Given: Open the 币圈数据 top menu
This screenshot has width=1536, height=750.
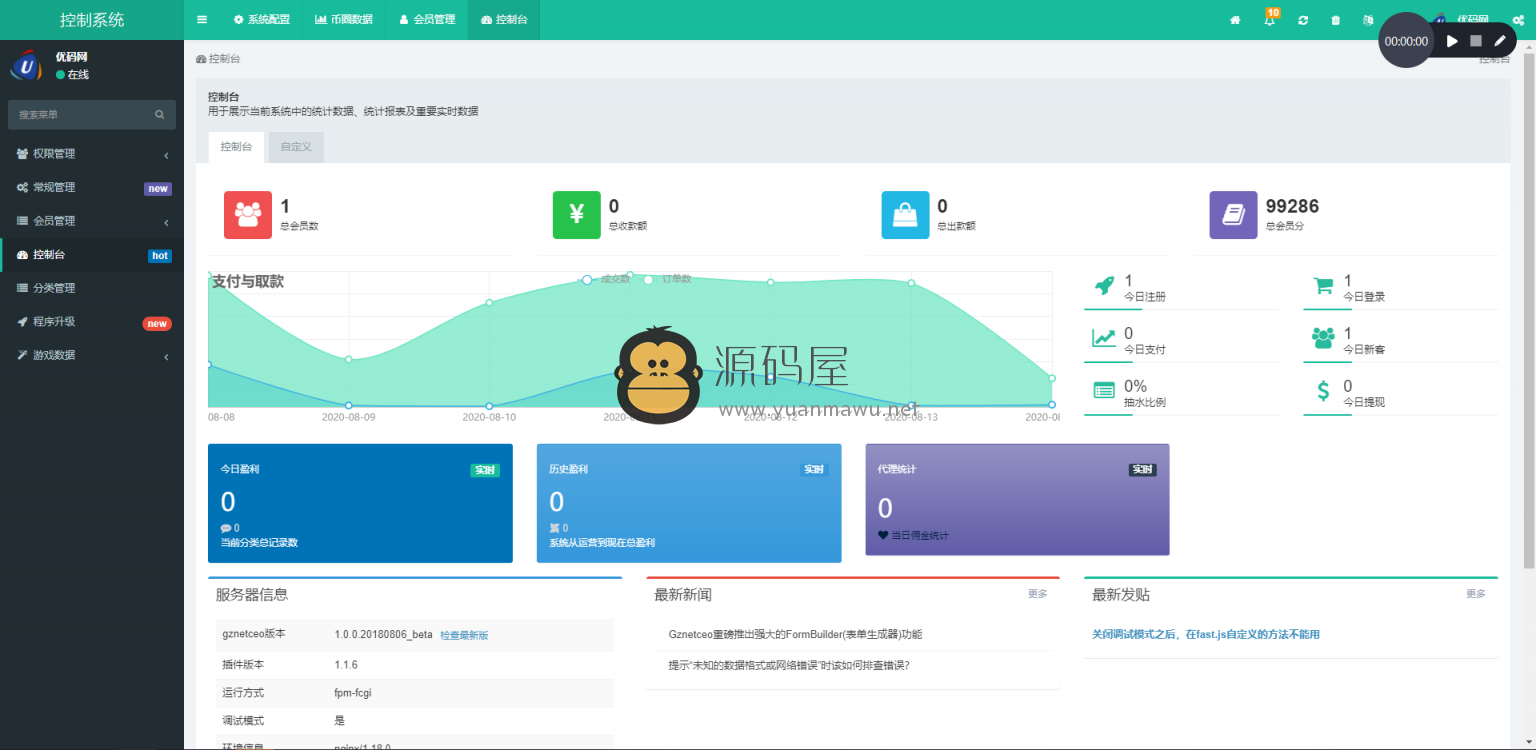Looking at the screenshot, I should [x=343, y=20].
